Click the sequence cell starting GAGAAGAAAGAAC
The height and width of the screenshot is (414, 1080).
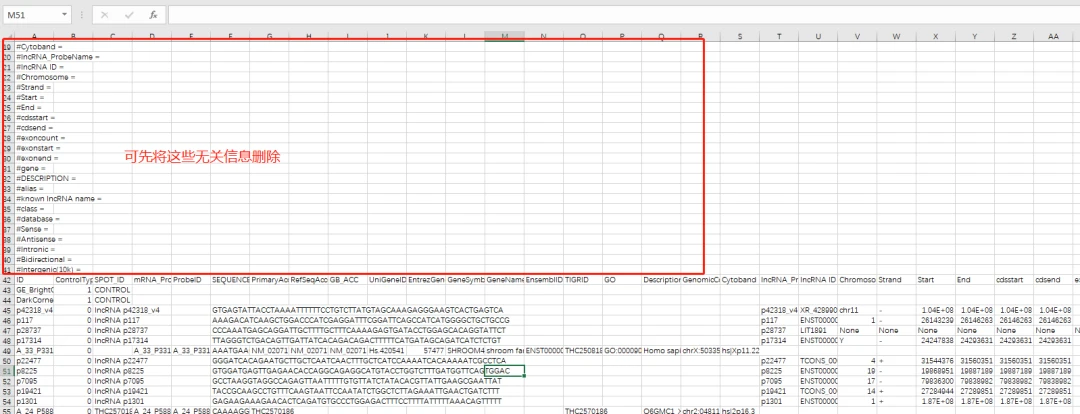356,400
